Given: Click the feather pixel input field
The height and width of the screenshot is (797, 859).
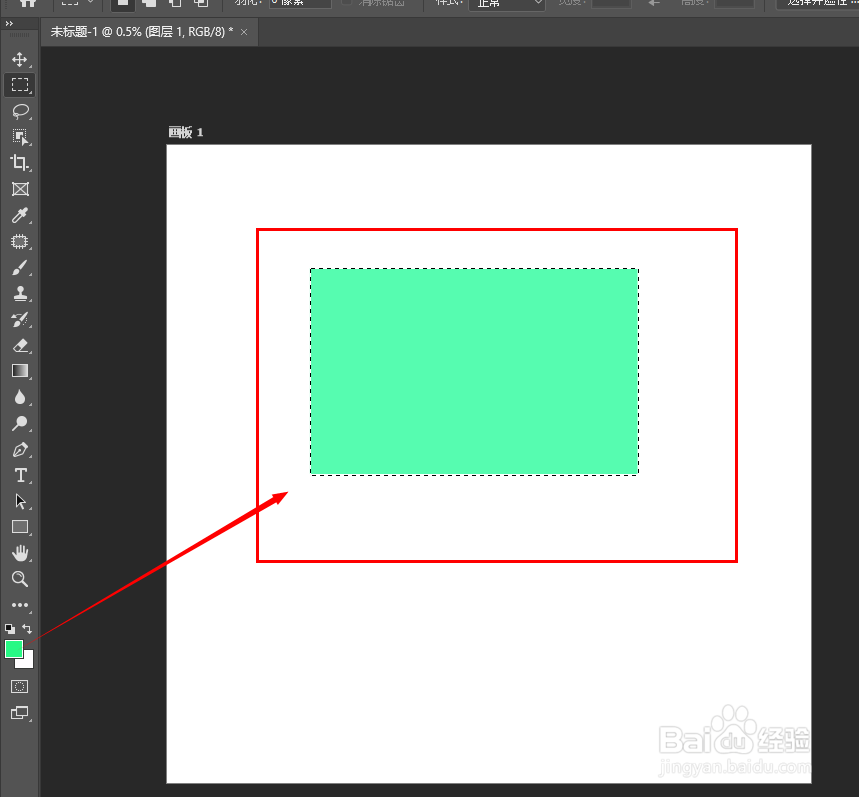Looking at the screenshot, I should tap(300, 3).
